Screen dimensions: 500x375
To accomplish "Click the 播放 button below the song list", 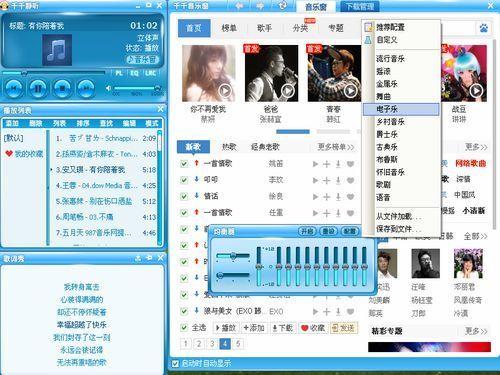I will [226, 328].
